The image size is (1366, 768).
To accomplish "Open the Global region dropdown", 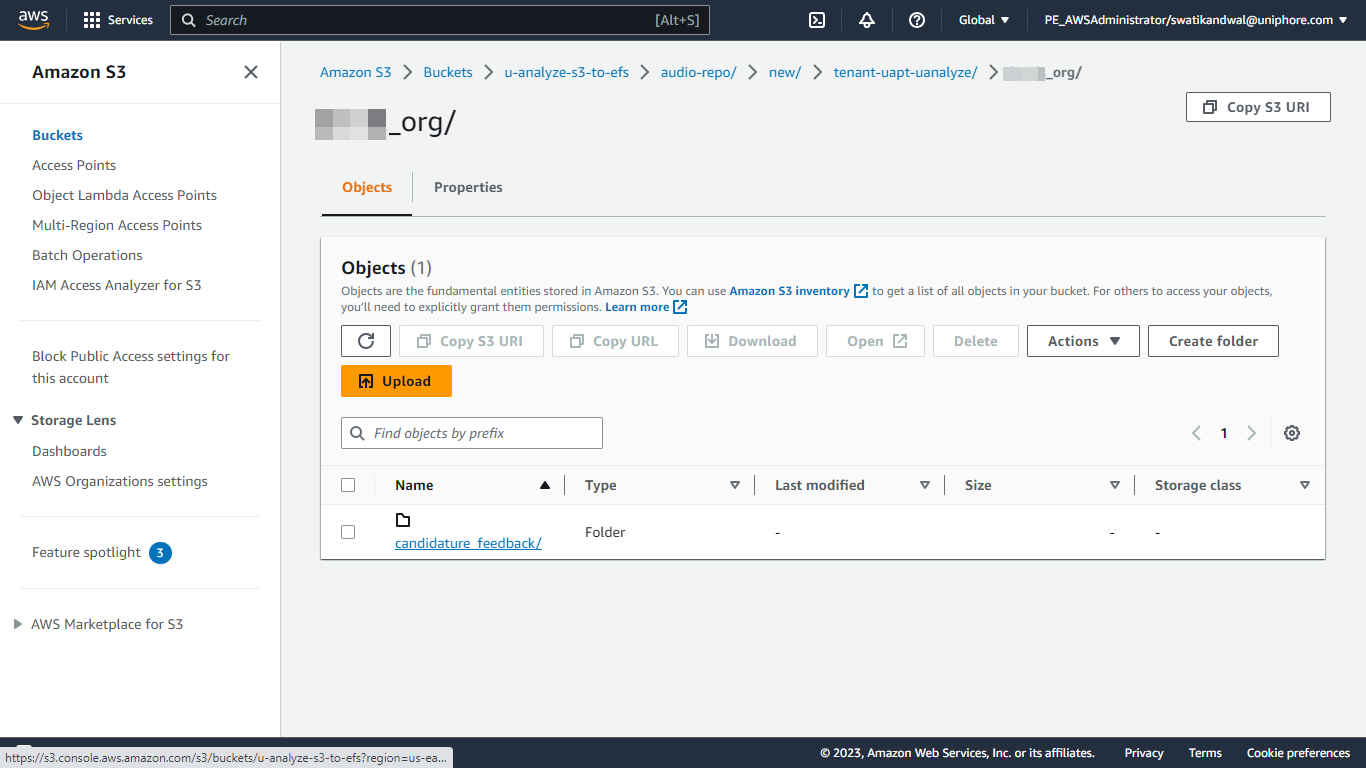I will point(984,20).
